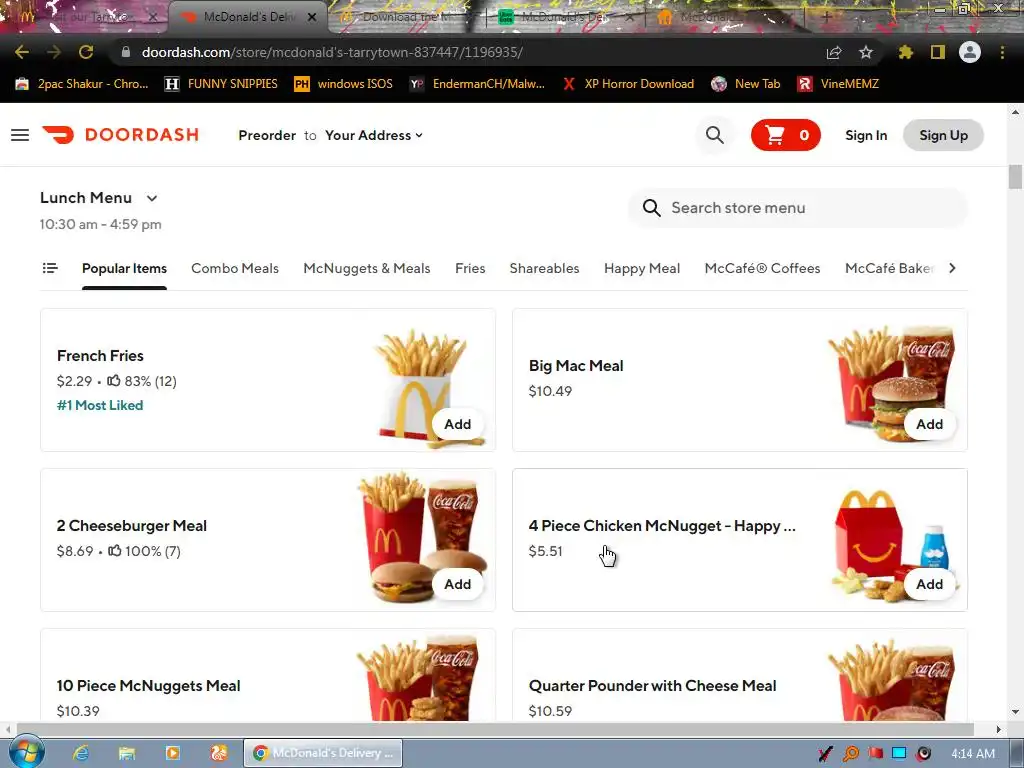1024x768 pixels.
Task: Select the Popular Items tab
Action: (124, 268)
